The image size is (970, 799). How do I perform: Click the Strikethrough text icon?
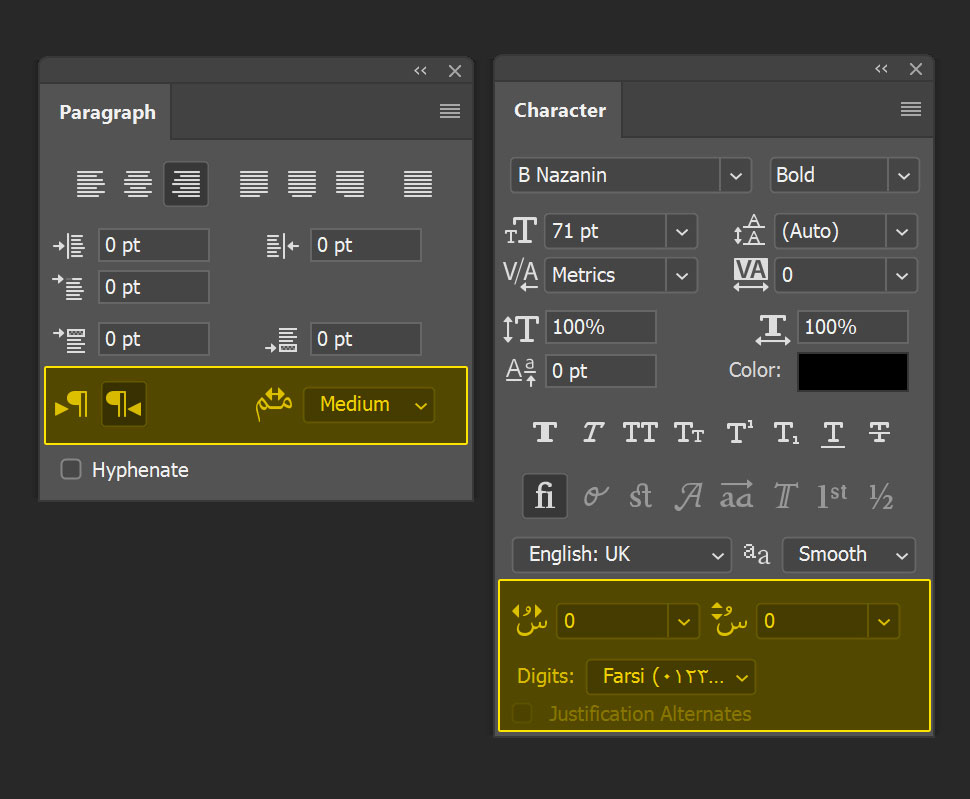pyautogui.click(x=880, y=432)
